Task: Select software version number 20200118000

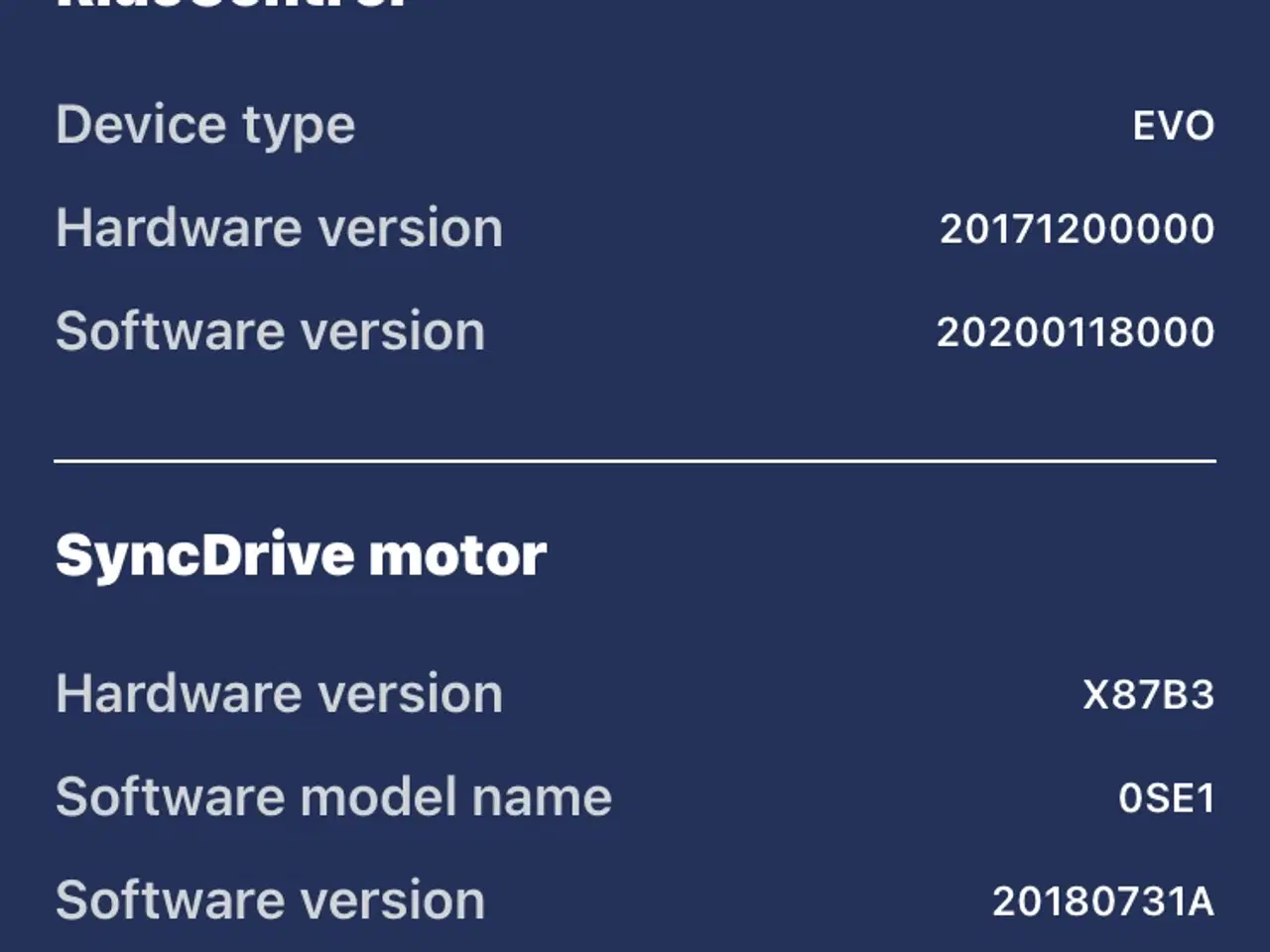Action: (x=1076, y=332)
